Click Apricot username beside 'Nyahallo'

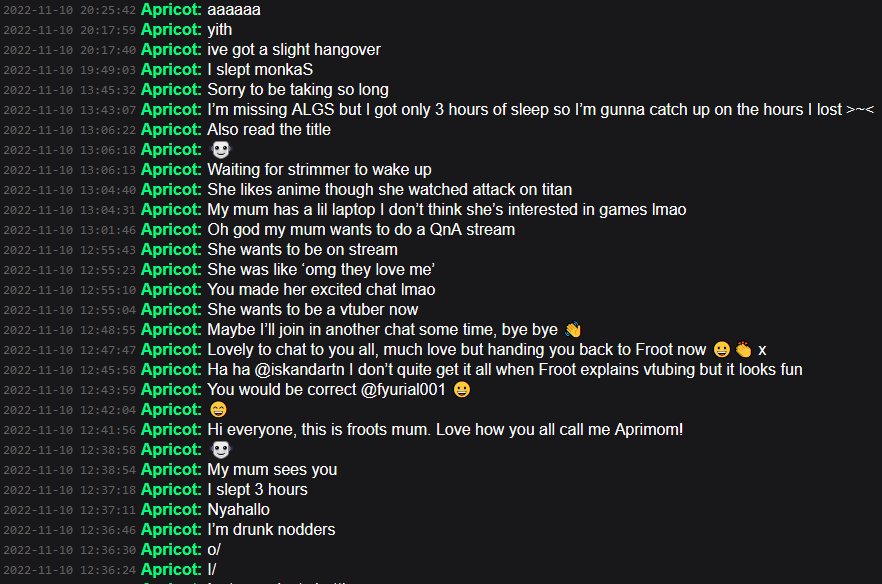point(171,510)
